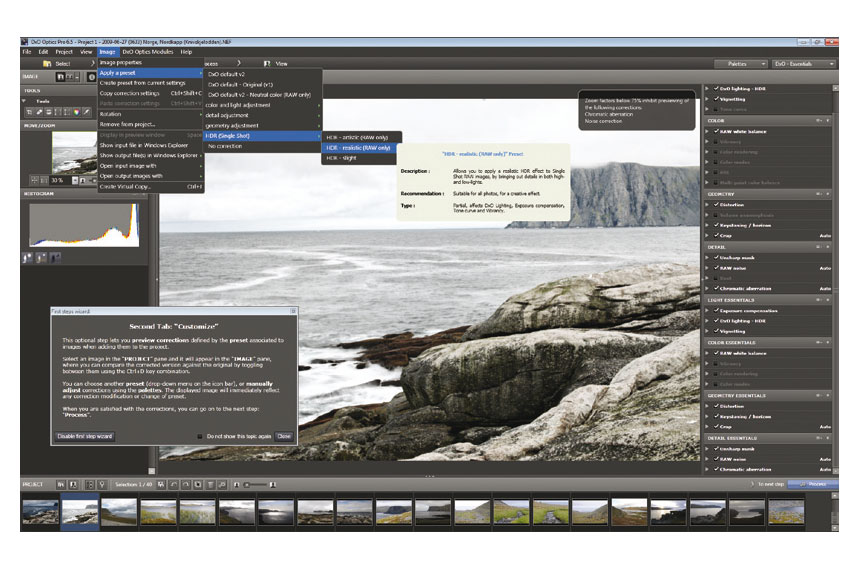Viewport: 860px width, 573px height.
Task: Check 'Do not show this topic again'
Action: [x=200, y=436]
